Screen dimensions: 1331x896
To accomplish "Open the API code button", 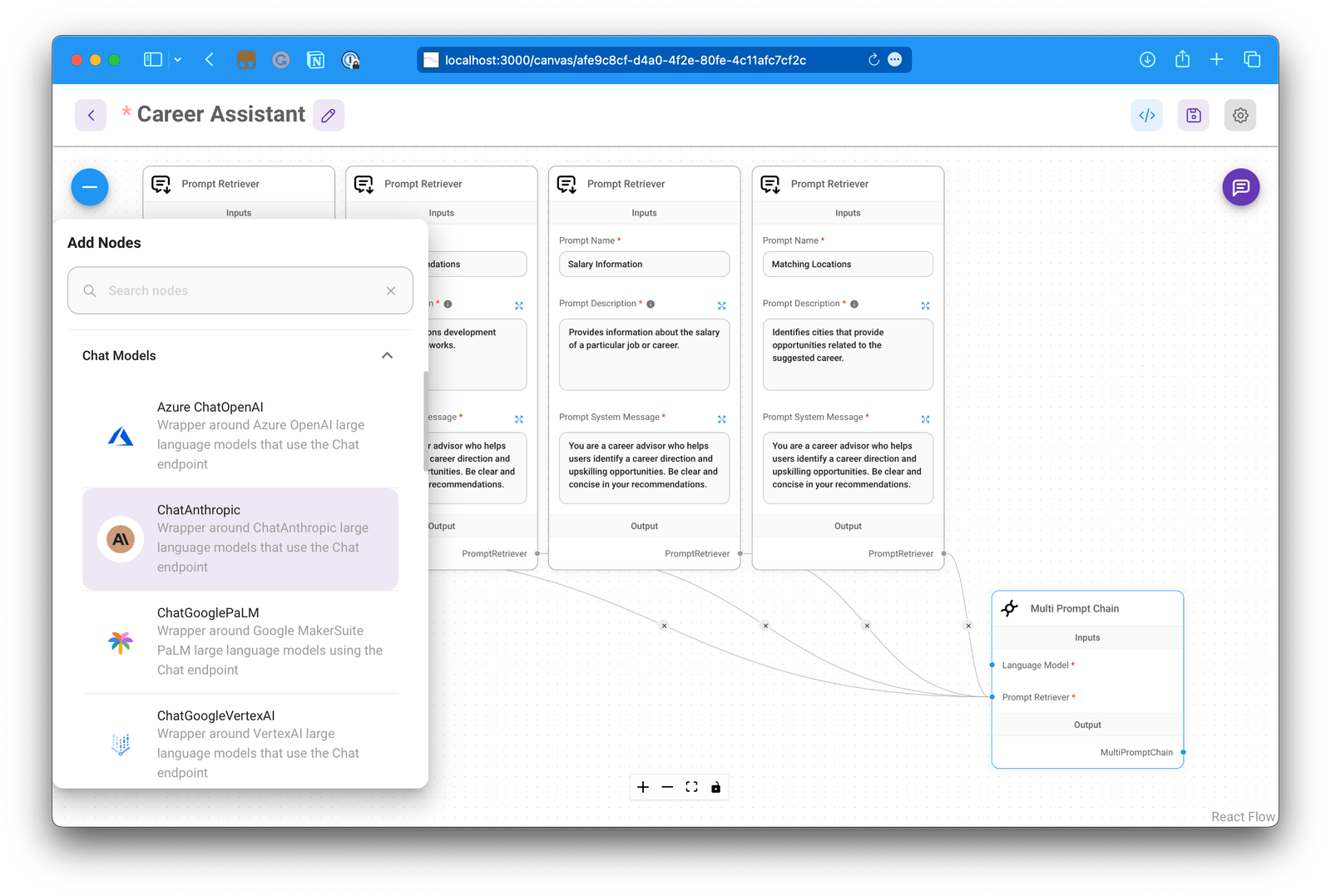I will [1146, 115].
